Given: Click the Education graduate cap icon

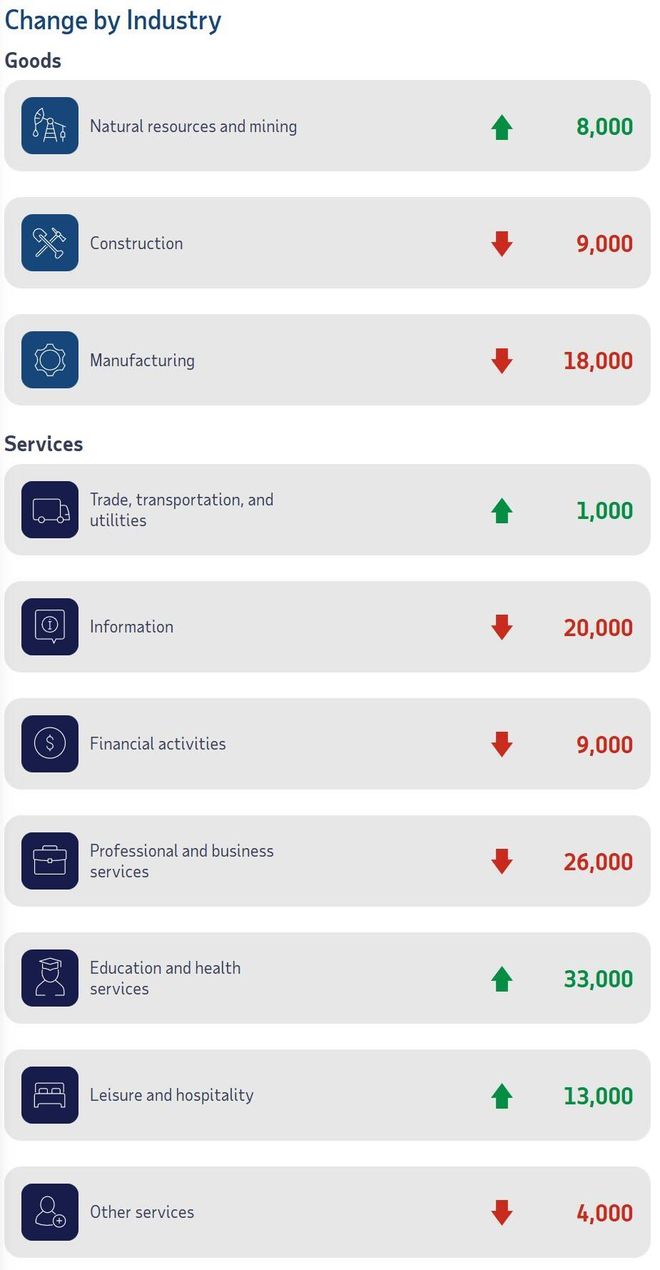Looking at the screenshot, I should pos(50,978).
